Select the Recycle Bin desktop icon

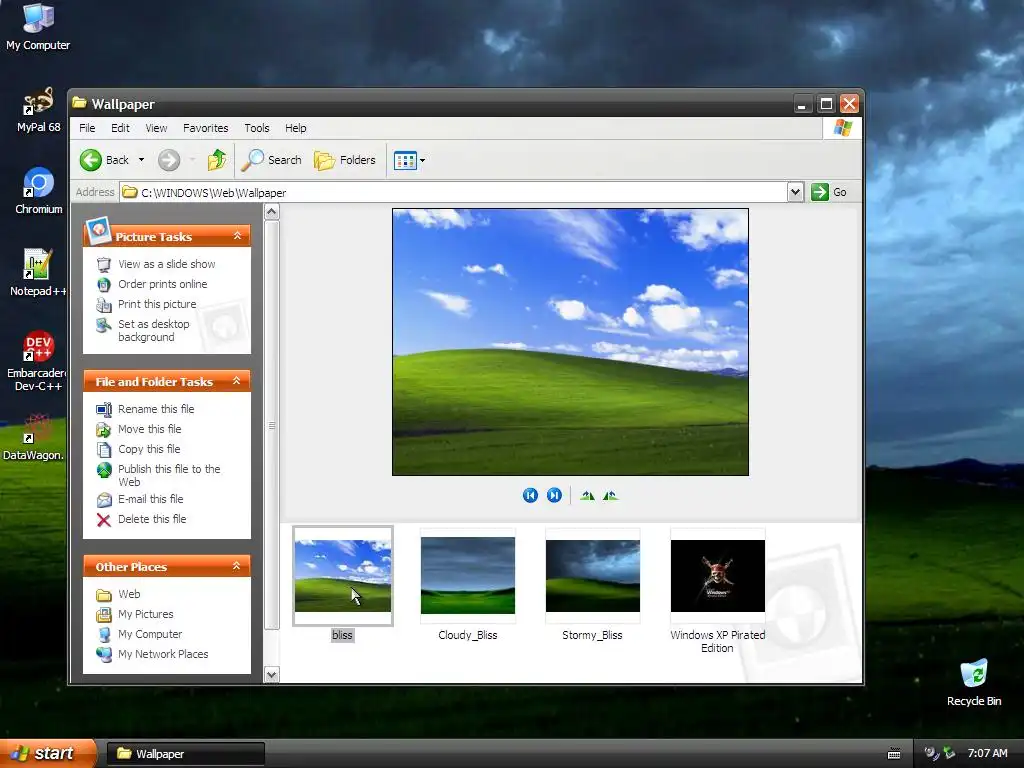click(x=974, y=683)
